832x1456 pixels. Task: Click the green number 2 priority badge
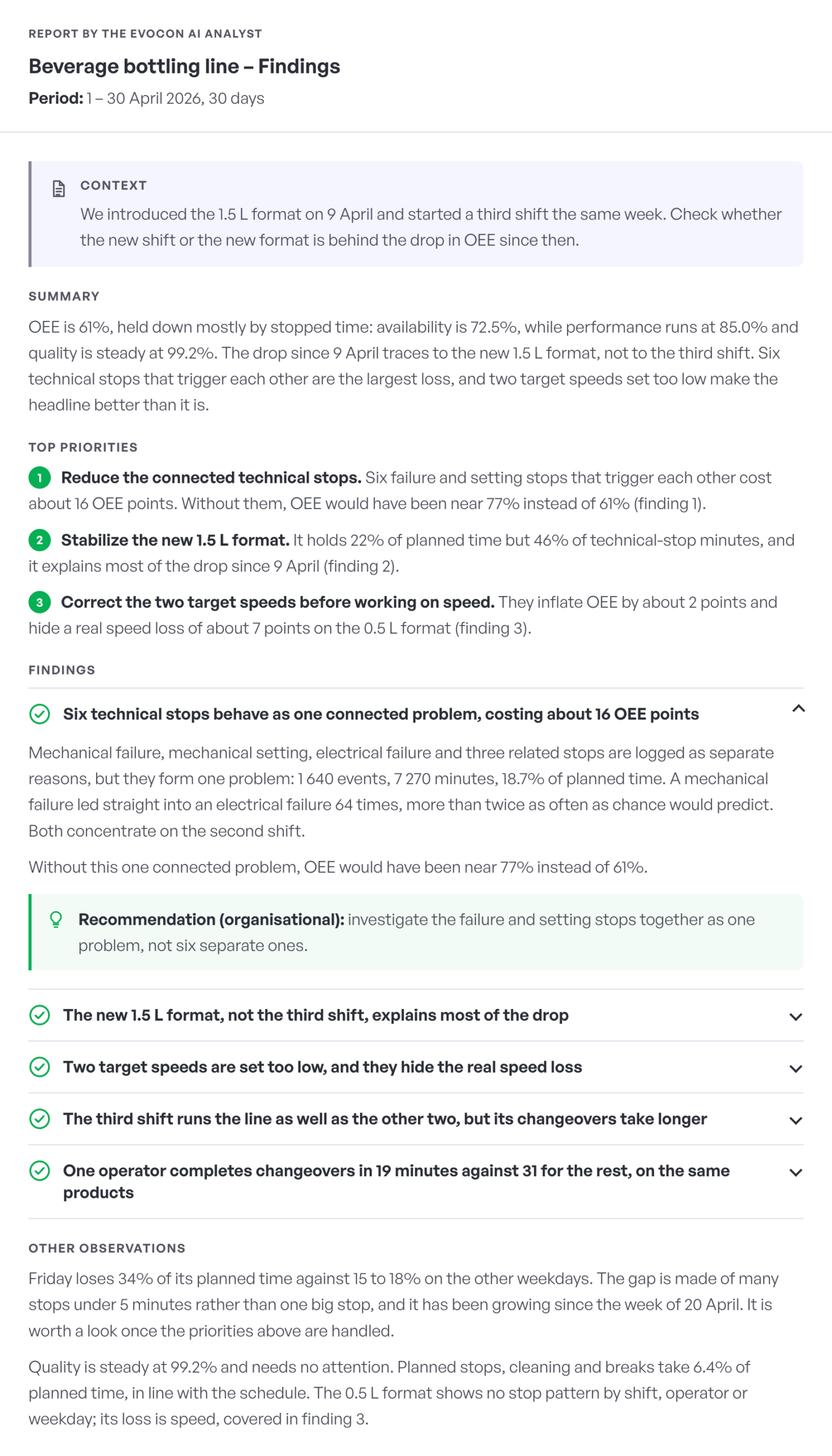tap(39, 540)
